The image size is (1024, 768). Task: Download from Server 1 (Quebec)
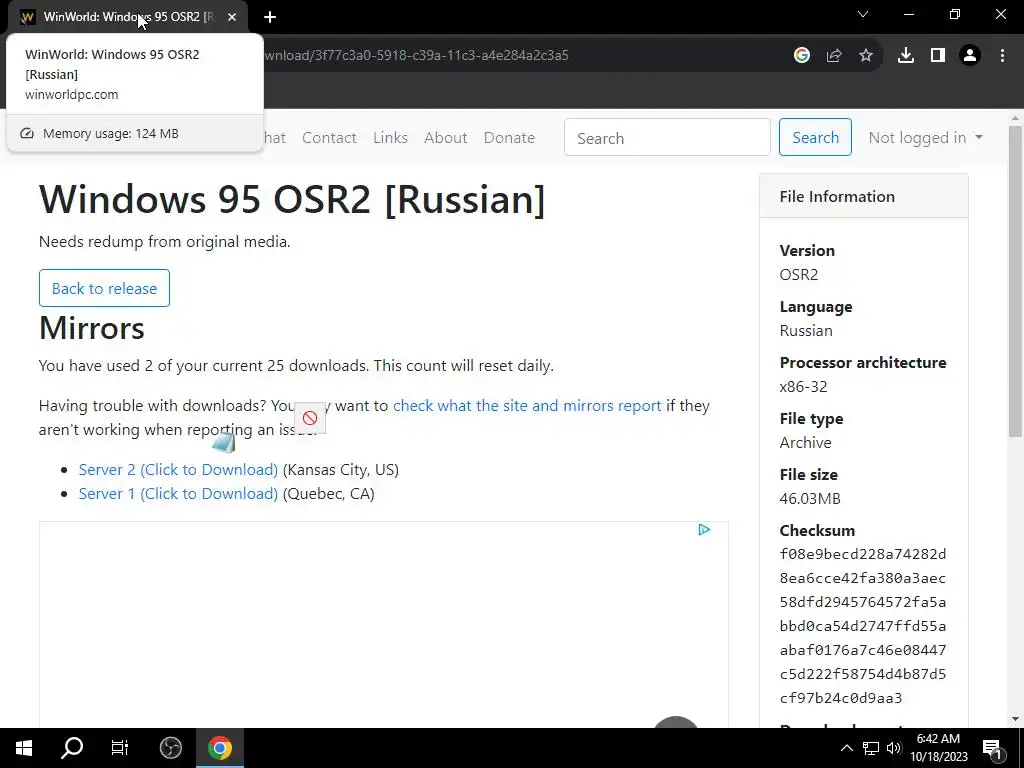coord(178,494)
